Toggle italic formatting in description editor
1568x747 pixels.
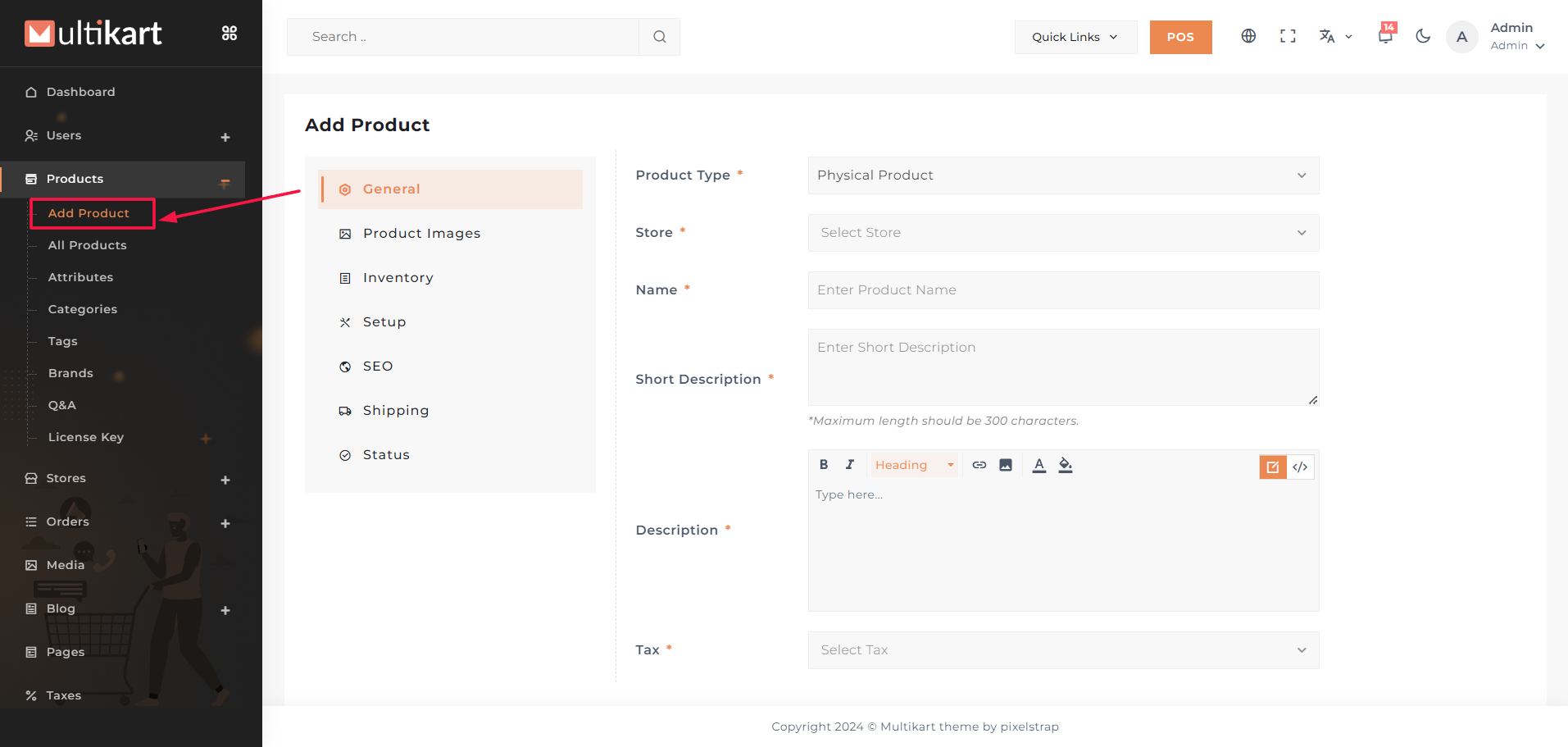click(850, 465)
